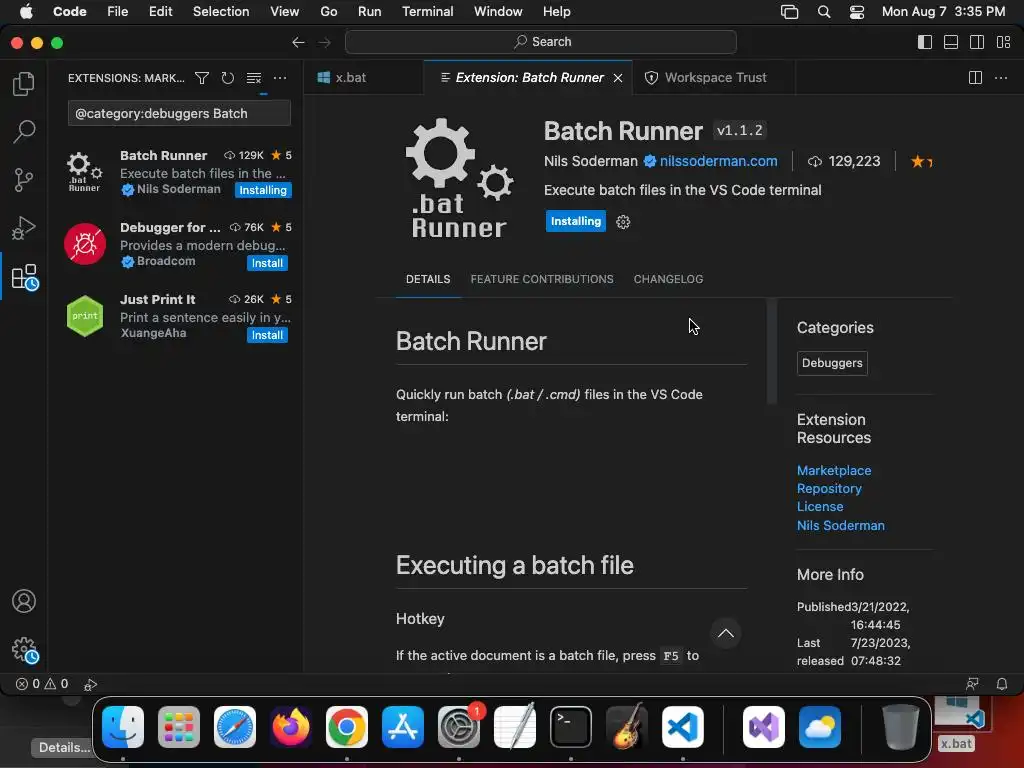Select Debugger for... extension by Broadcom
The image size is (1024, 768).
pyautogui.click(x=178, y=244)
